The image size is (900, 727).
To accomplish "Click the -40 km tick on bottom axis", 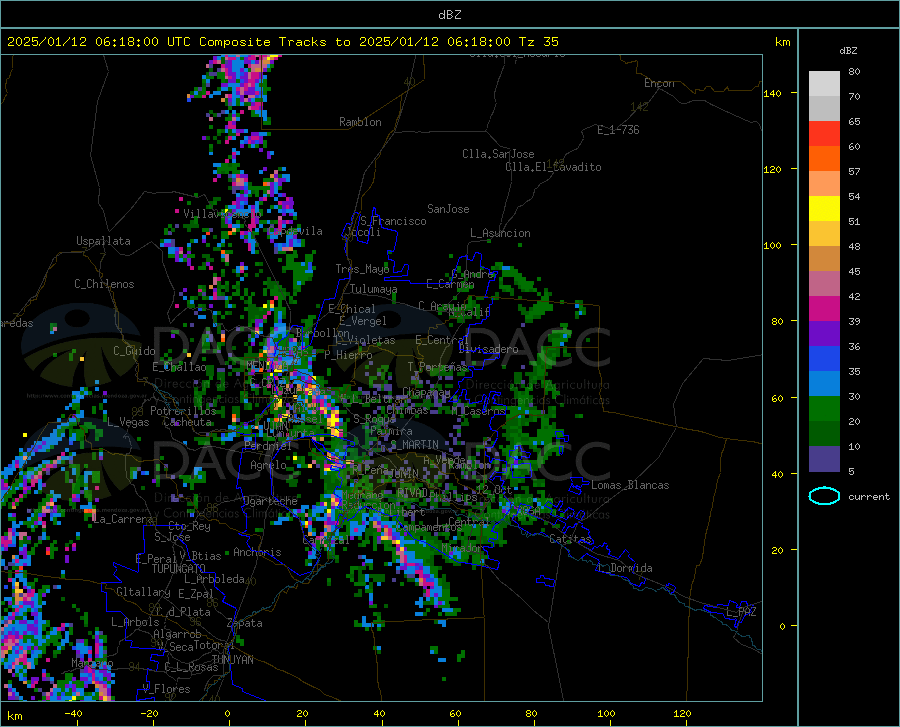I will [x=73, y=714].
